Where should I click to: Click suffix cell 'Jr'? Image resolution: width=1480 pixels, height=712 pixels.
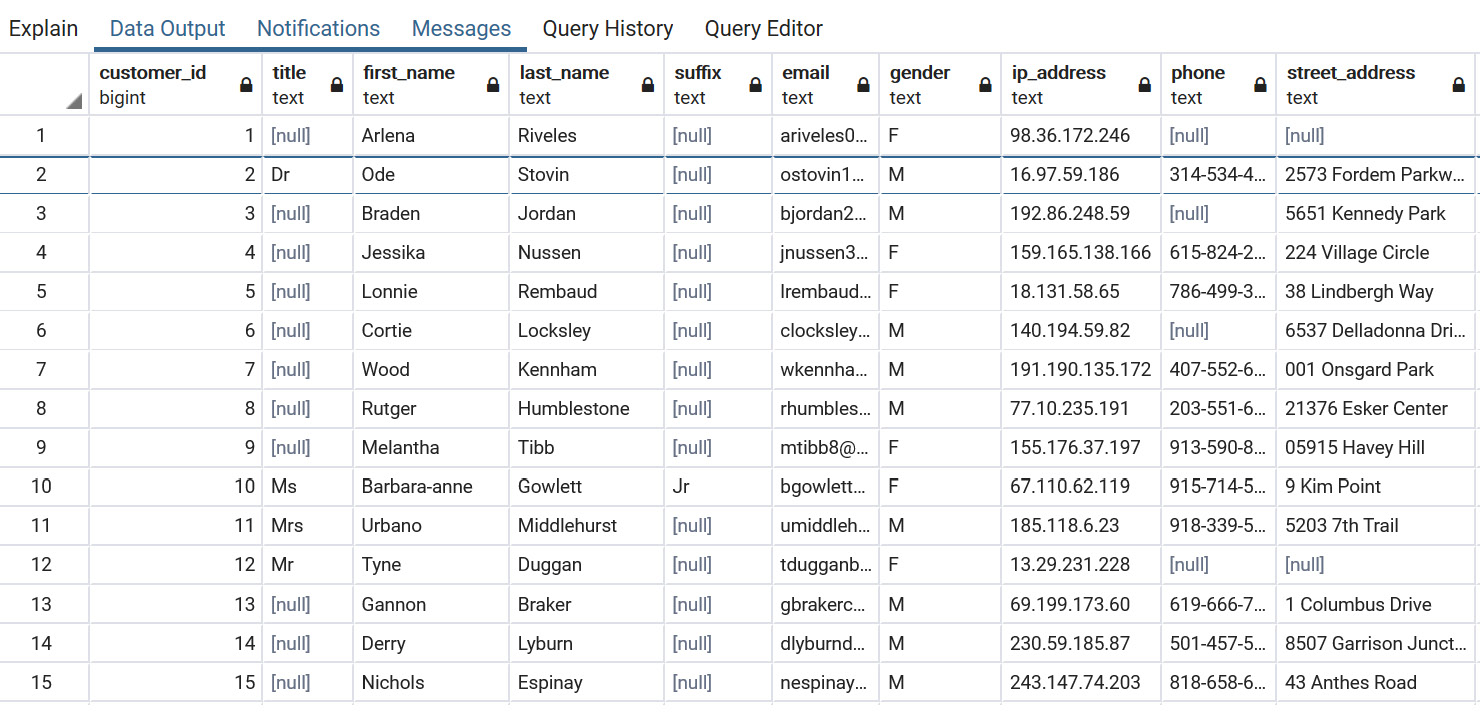tap(718, 486)
